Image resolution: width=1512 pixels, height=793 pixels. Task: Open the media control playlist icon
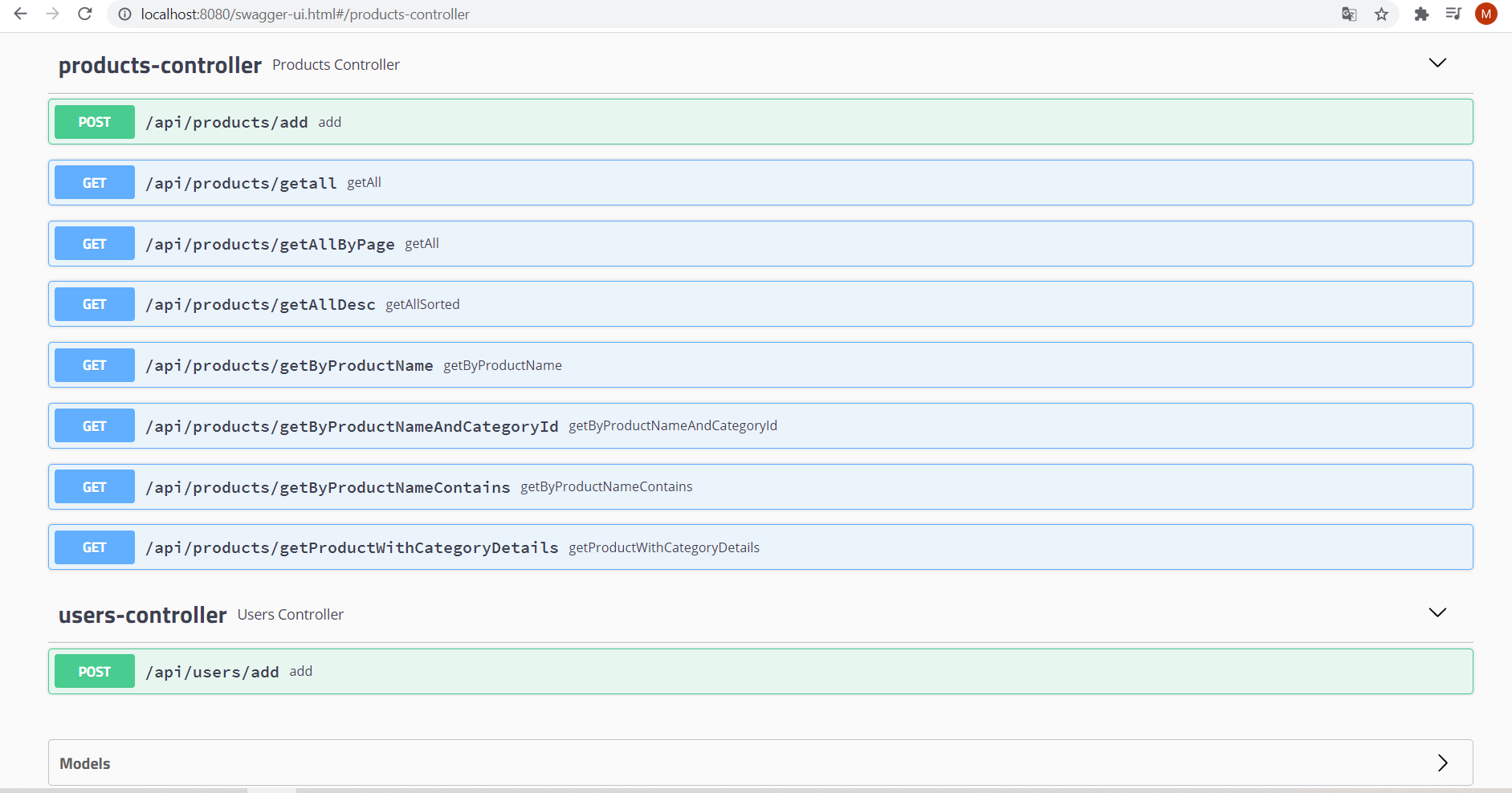1453,14
